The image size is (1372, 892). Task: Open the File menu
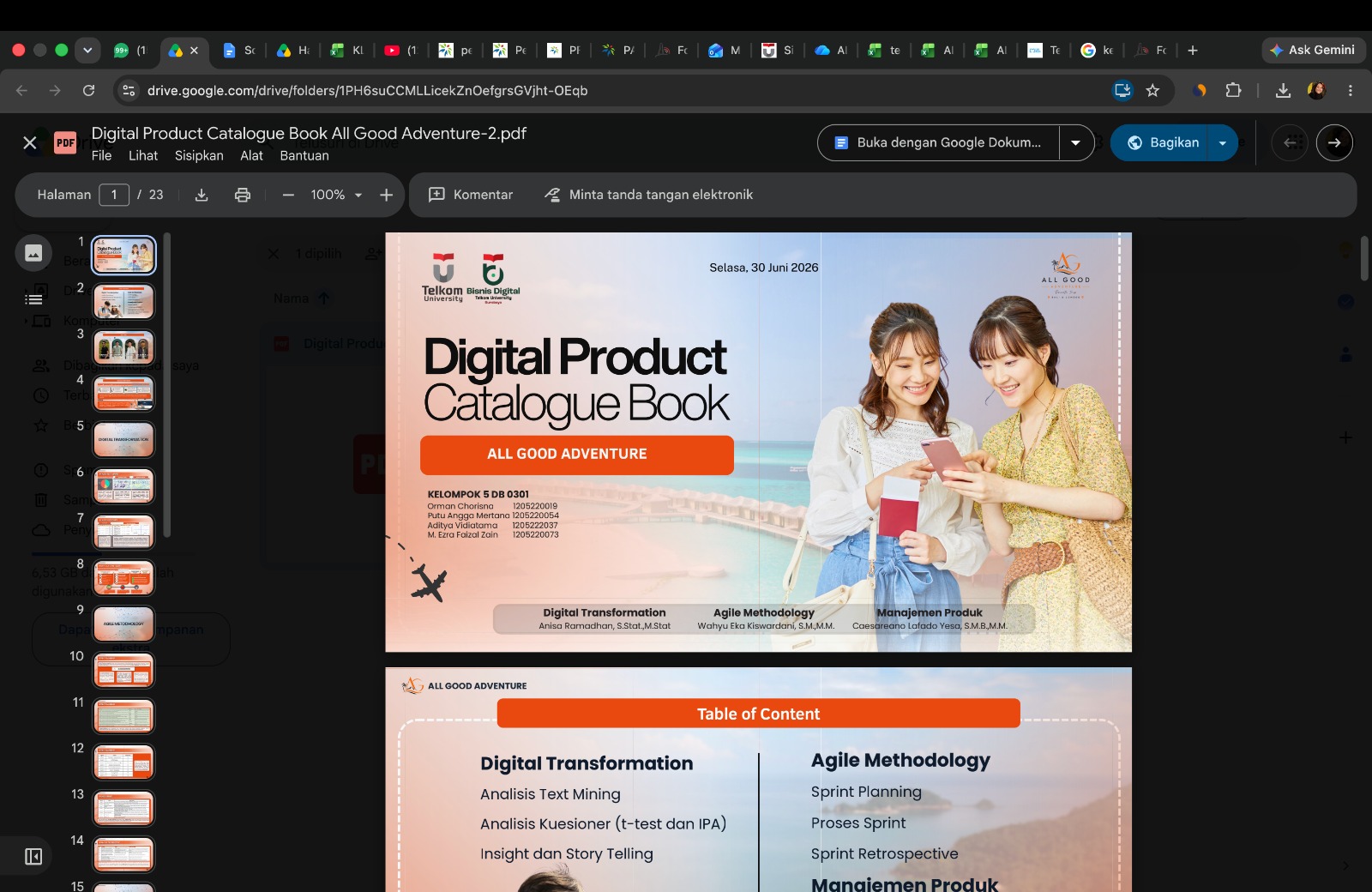pos(101,155)
